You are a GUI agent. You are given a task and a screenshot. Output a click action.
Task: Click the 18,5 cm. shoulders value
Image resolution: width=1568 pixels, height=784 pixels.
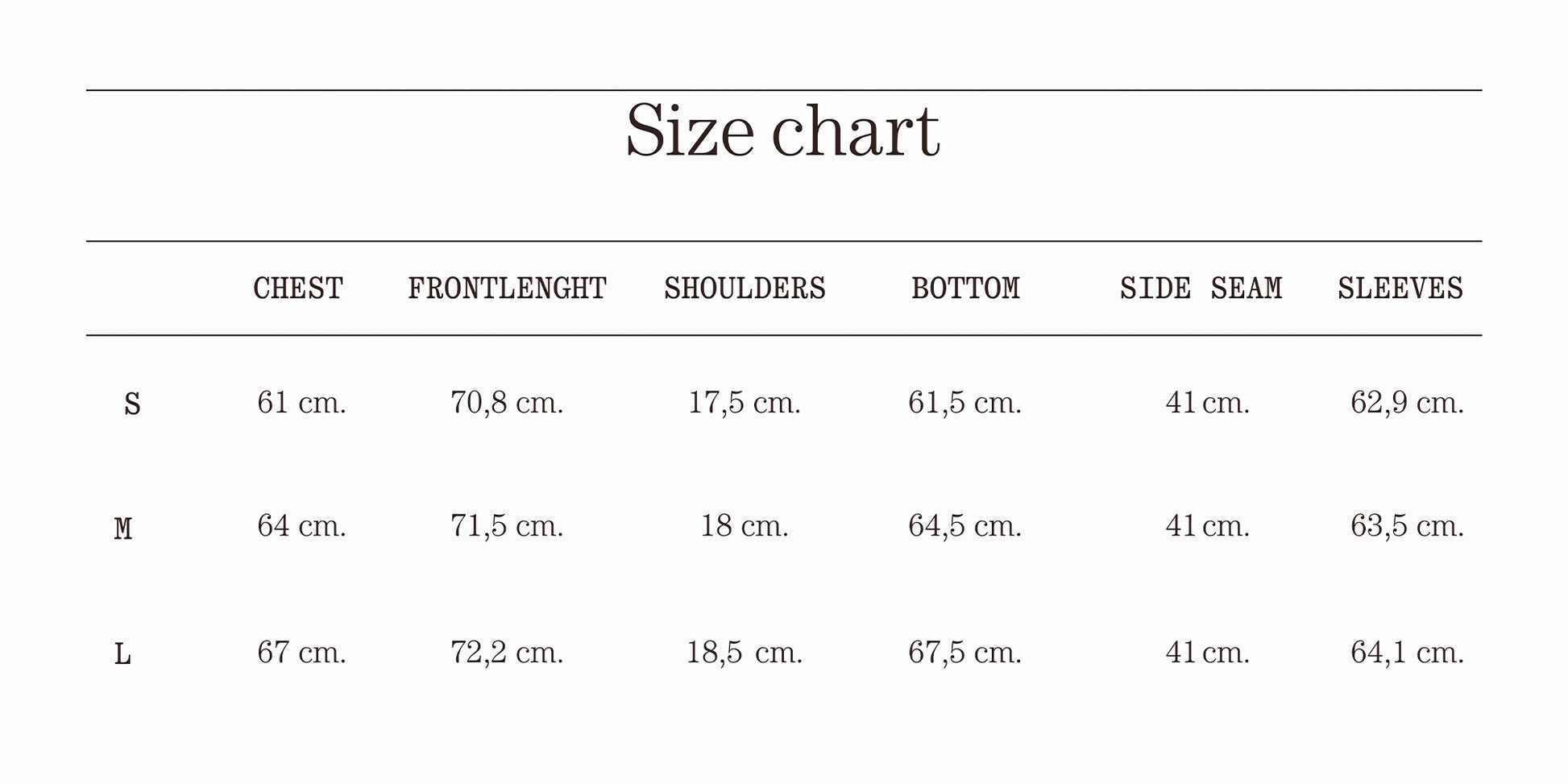coord(745,652)
